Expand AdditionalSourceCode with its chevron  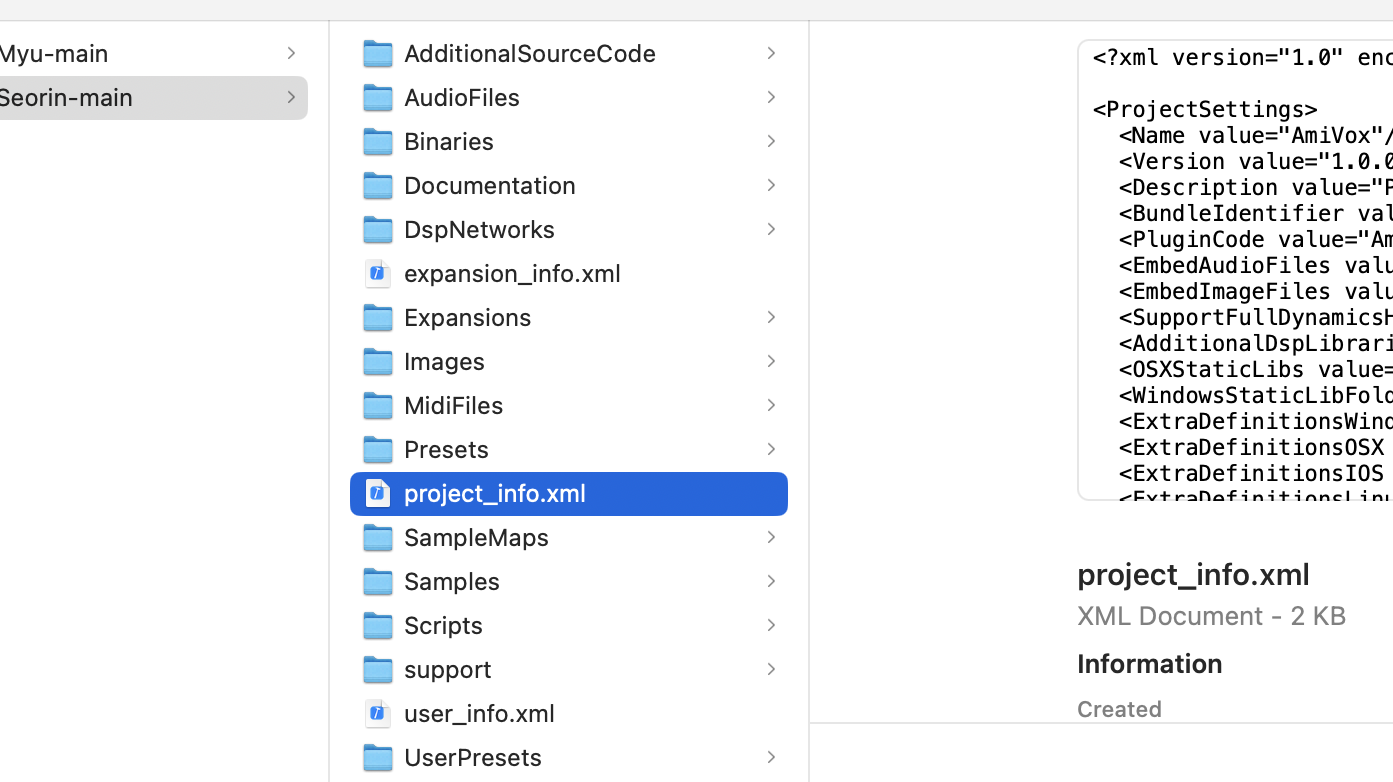pos(771,53)
